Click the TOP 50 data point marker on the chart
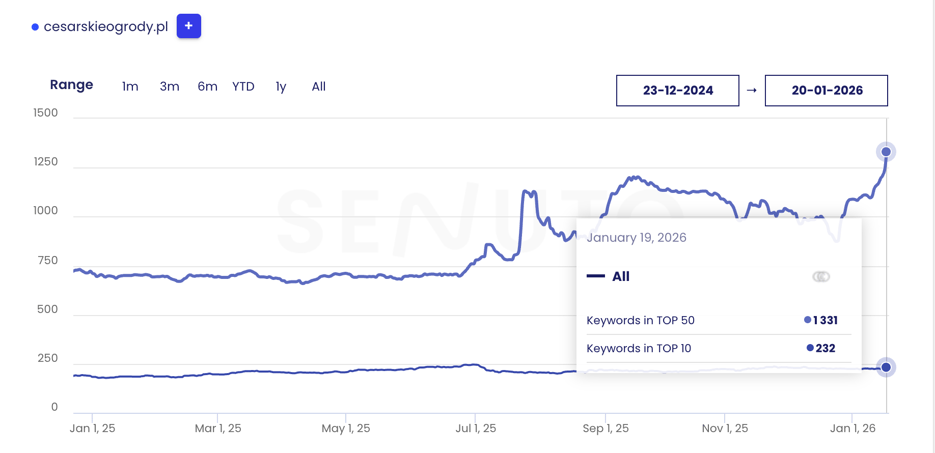This screenshot has height=453, width=935. click(x=886, y=152)
